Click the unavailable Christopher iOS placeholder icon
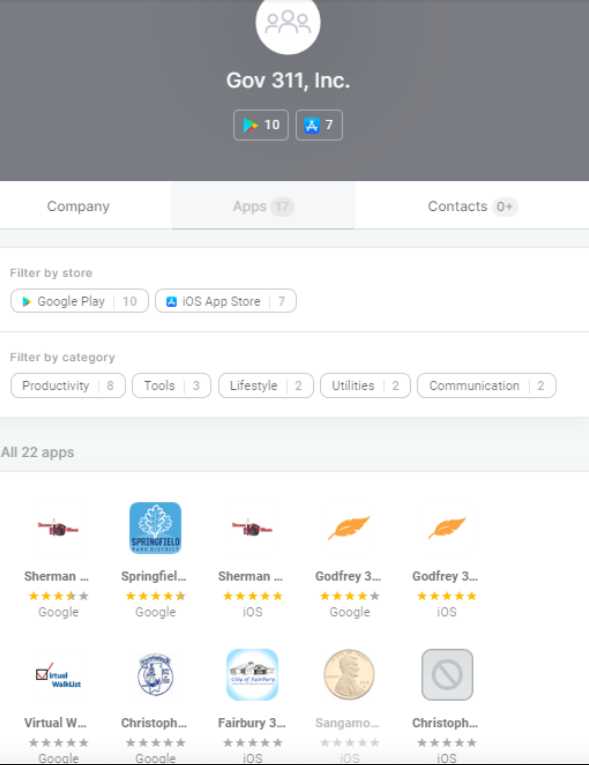Image resolution: width=589 pixels, height=765 pixels. click(447, 675)
